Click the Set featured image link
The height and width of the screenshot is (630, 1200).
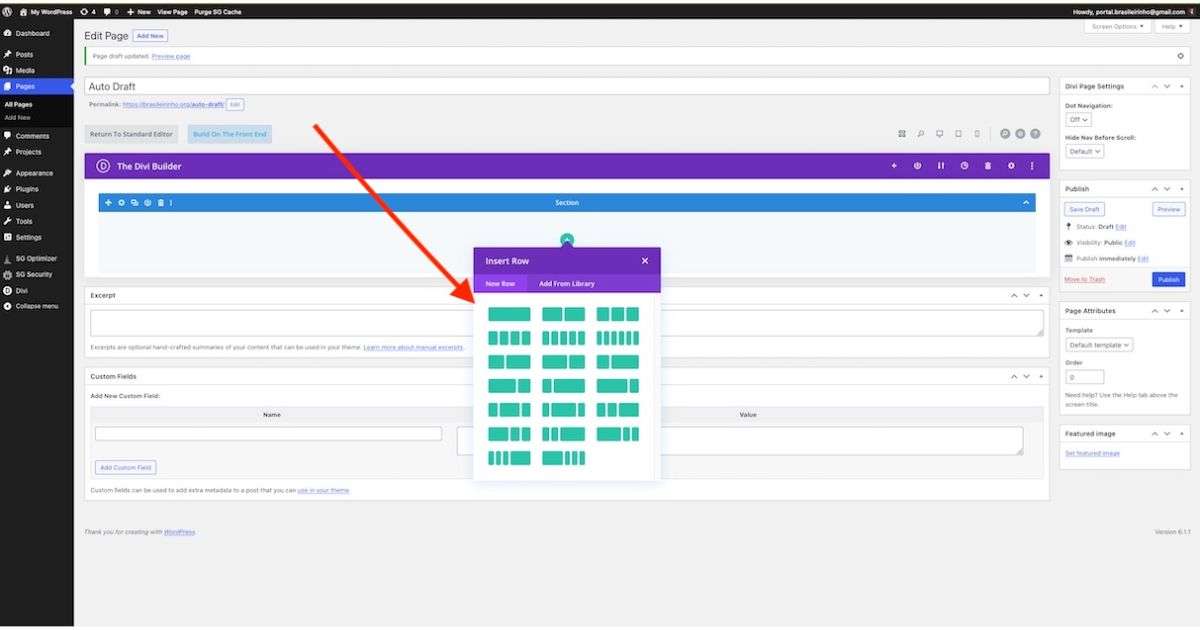1092,454
